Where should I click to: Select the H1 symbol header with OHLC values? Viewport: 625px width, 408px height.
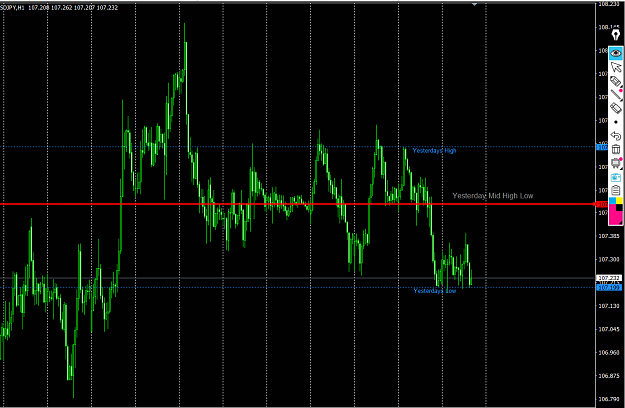point(59,8)
